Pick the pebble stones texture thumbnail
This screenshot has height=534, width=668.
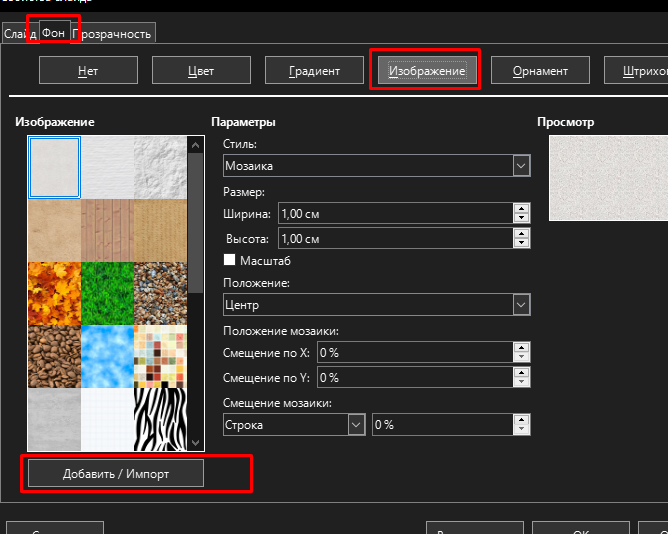[x=158, y=291]
